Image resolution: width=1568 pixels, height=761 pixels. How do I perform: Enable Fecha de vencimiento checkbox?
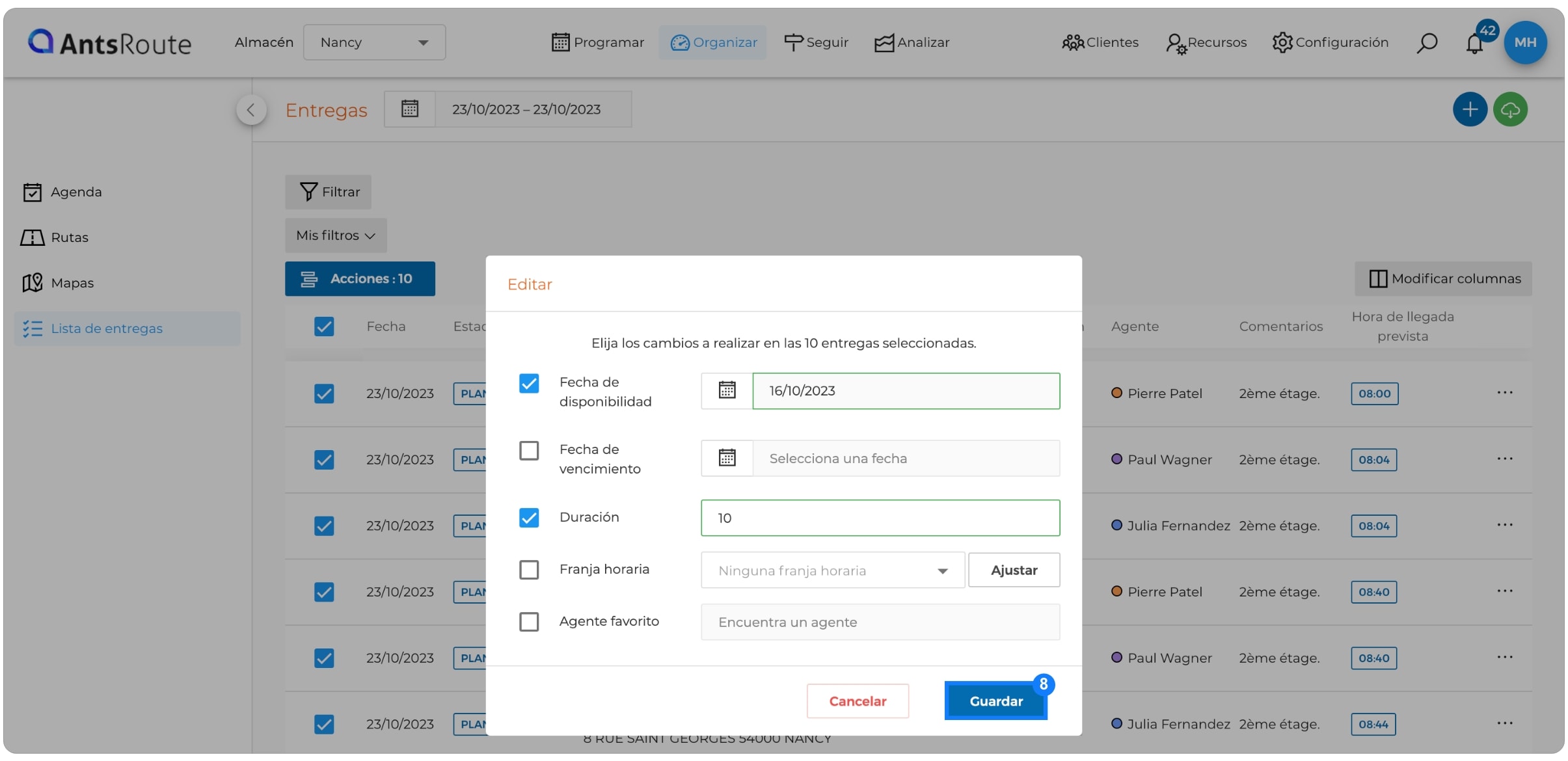coord(529,450)
